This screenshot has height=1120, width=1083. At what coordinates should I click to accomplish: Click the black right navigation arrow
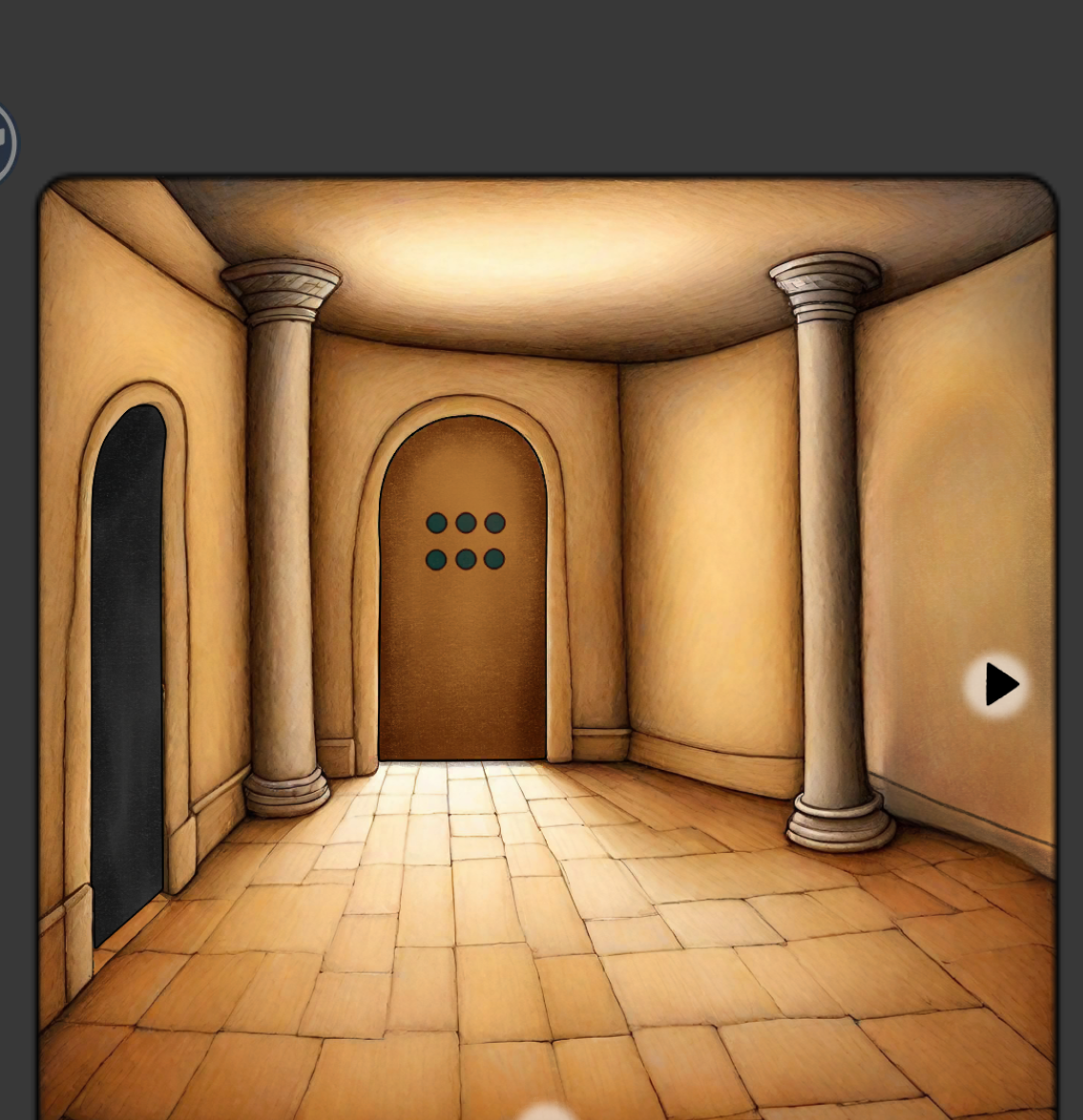point(998,684)
